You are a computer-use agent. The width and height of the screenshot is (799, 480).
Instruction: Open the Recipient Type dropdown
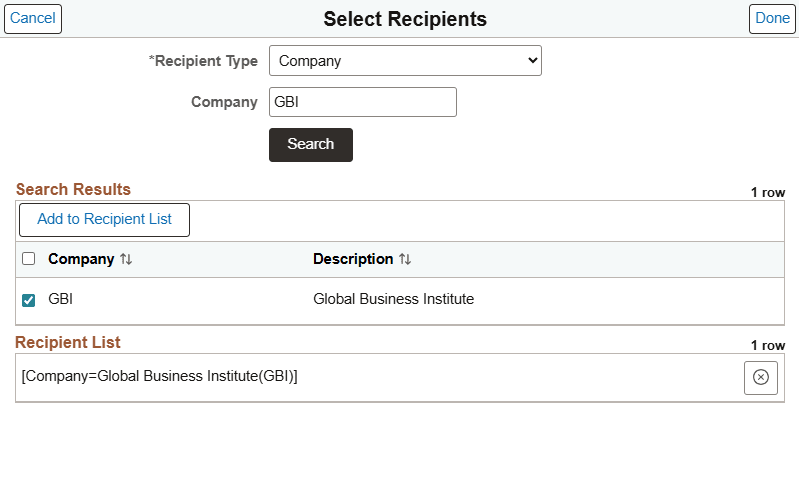tap(405, 61)
